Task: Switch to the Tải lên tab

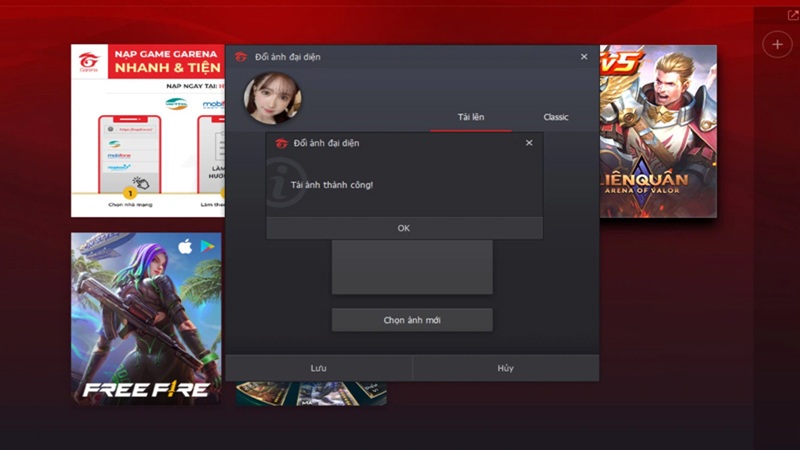Action: click(x=470, y=117)
